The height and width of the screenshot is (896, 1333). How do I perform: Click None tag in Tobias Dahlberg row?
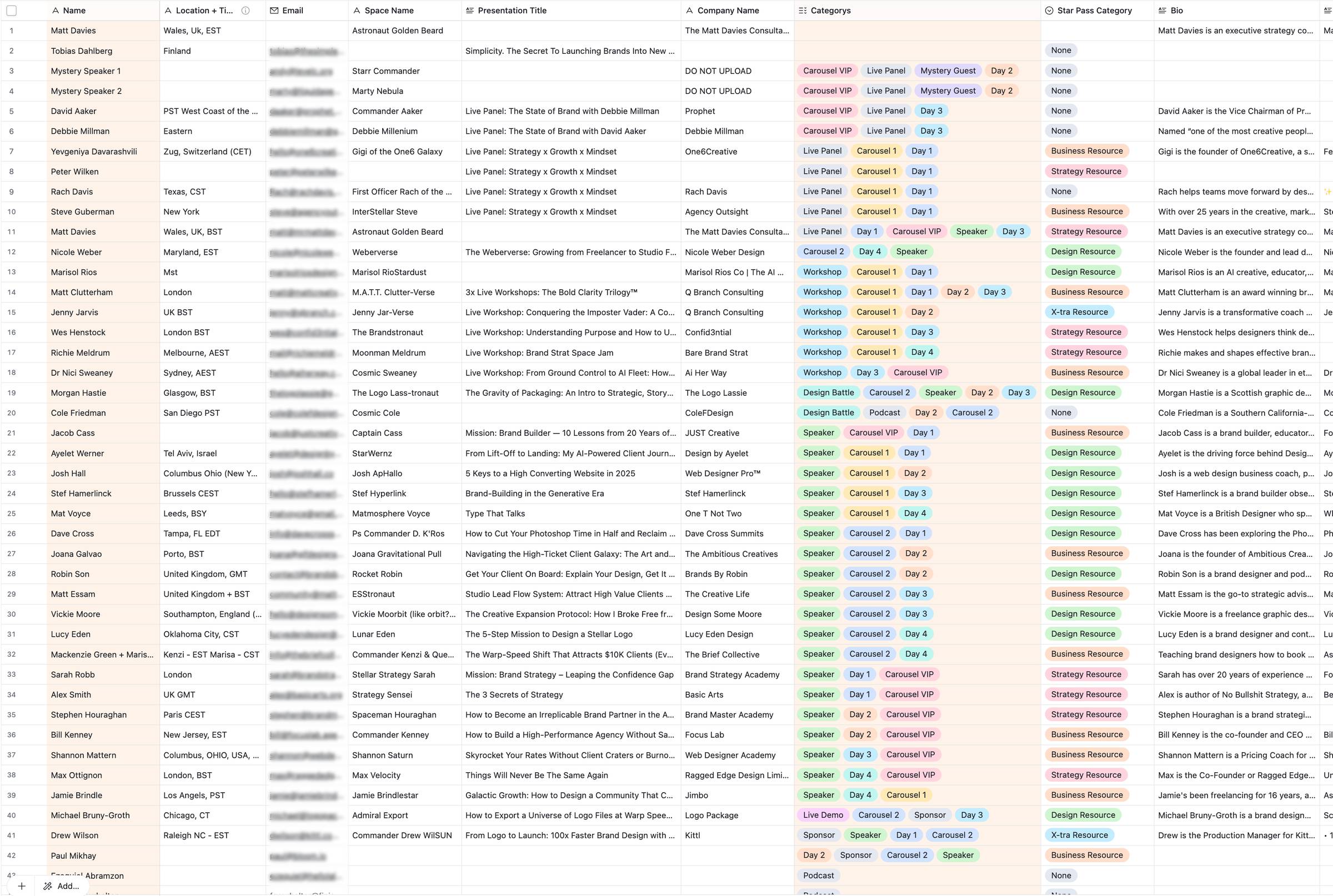(1061, 51)
